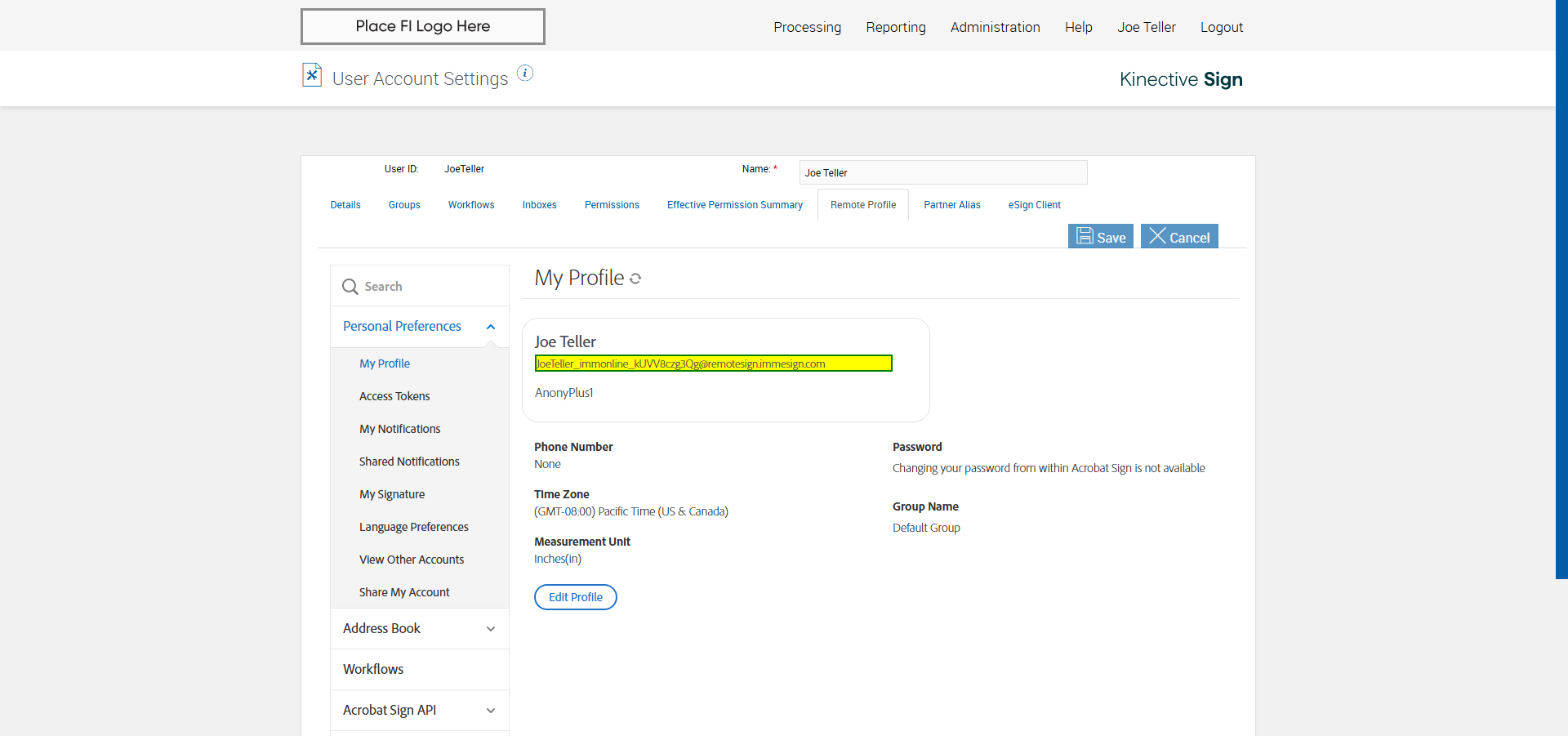The height and width of the screenshot is (736, 1568).
Task: Click into the Name input field
Action: pyautogui.click(x=942, y=172)
